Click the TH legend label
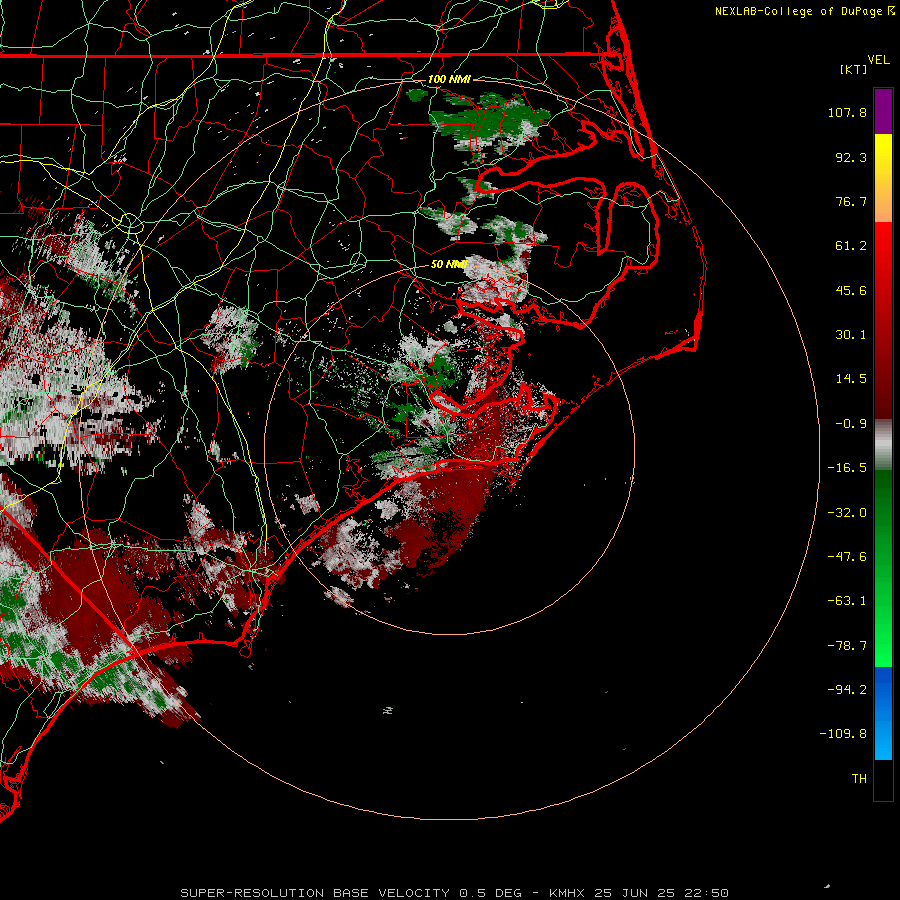This screenshot has width=900, height=900. [859, 779]
